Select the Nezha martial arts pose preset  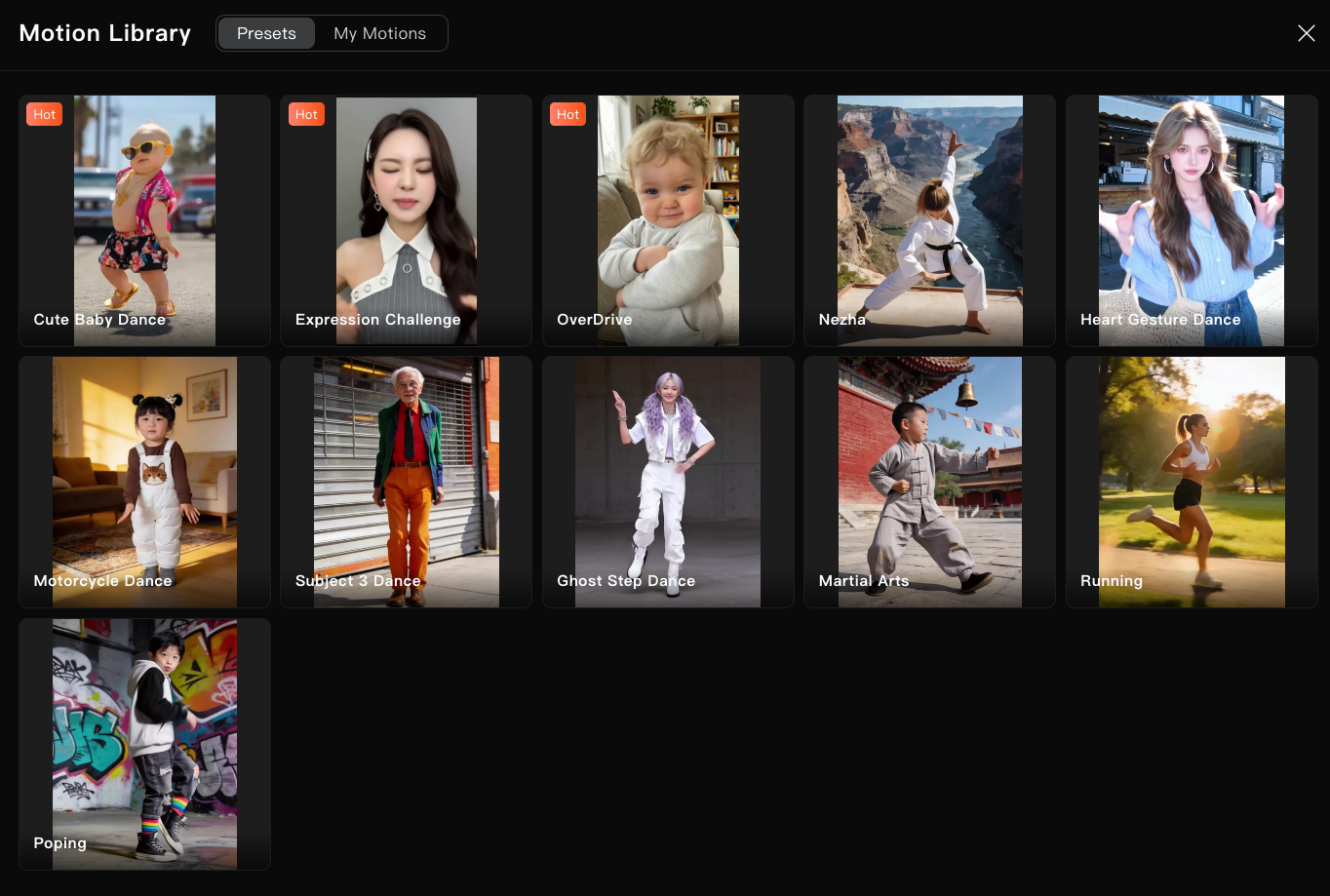[x=928, y=220]
